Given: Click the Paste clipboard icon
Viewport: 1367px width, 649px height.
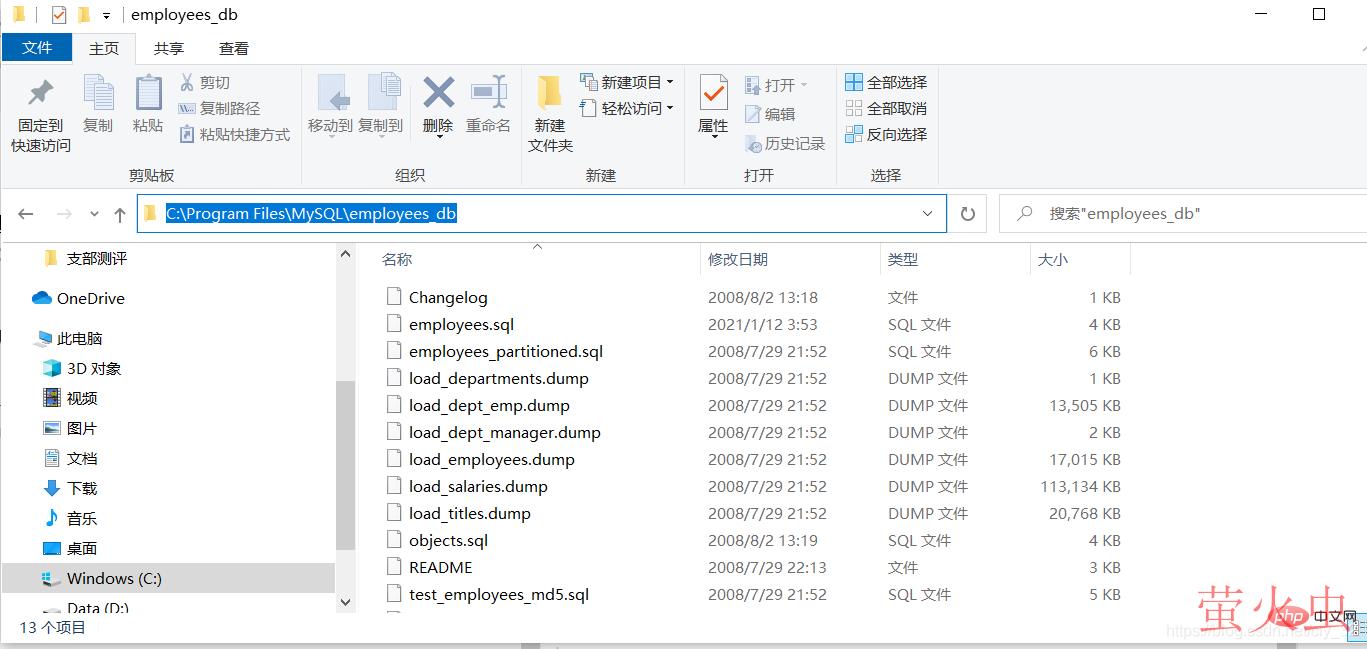Looking at the screenshot, I should (148, 94).
